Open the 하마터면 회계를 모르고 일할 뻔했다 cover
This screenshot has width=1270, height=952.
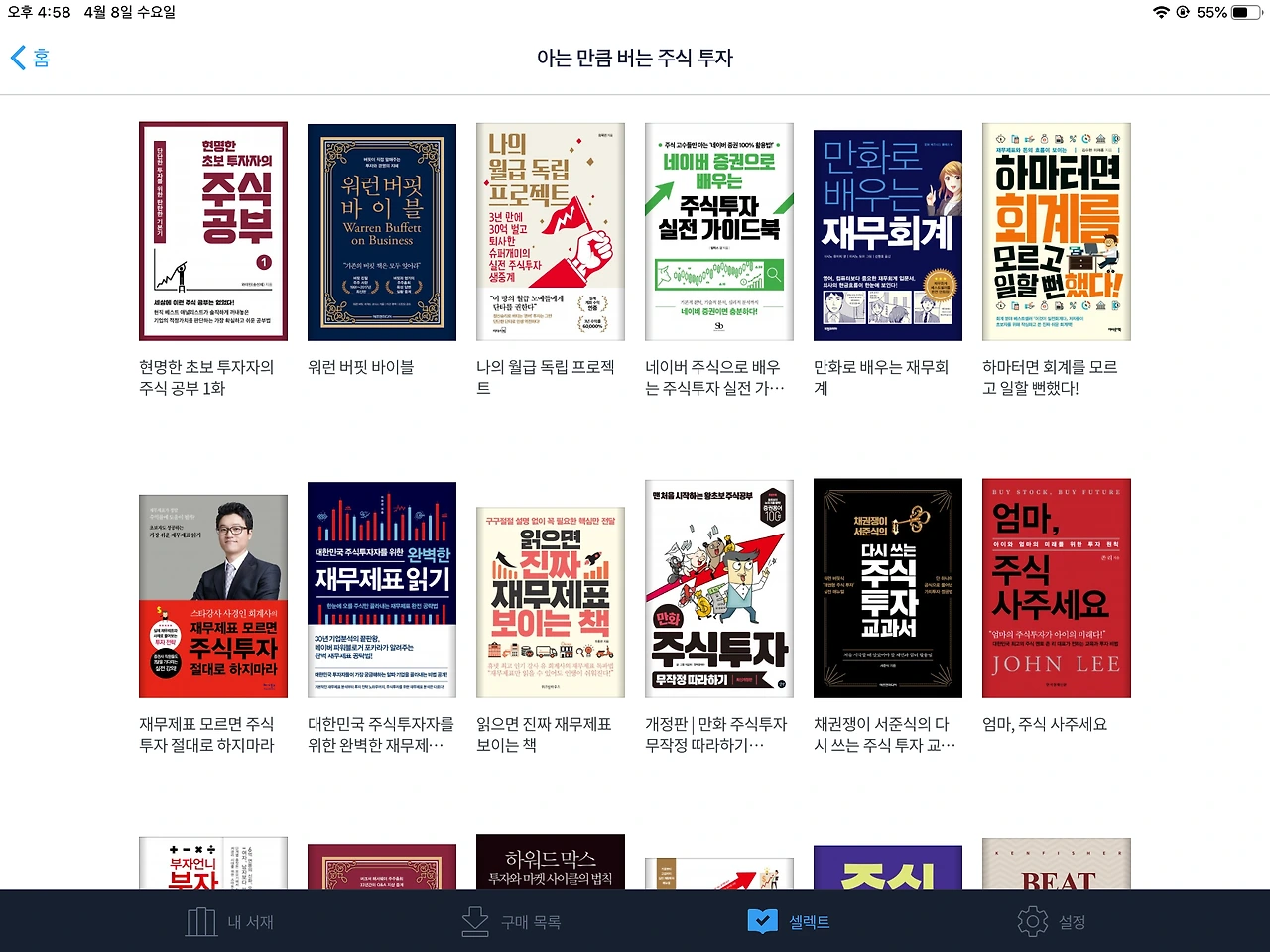(x=1057, y=232)
